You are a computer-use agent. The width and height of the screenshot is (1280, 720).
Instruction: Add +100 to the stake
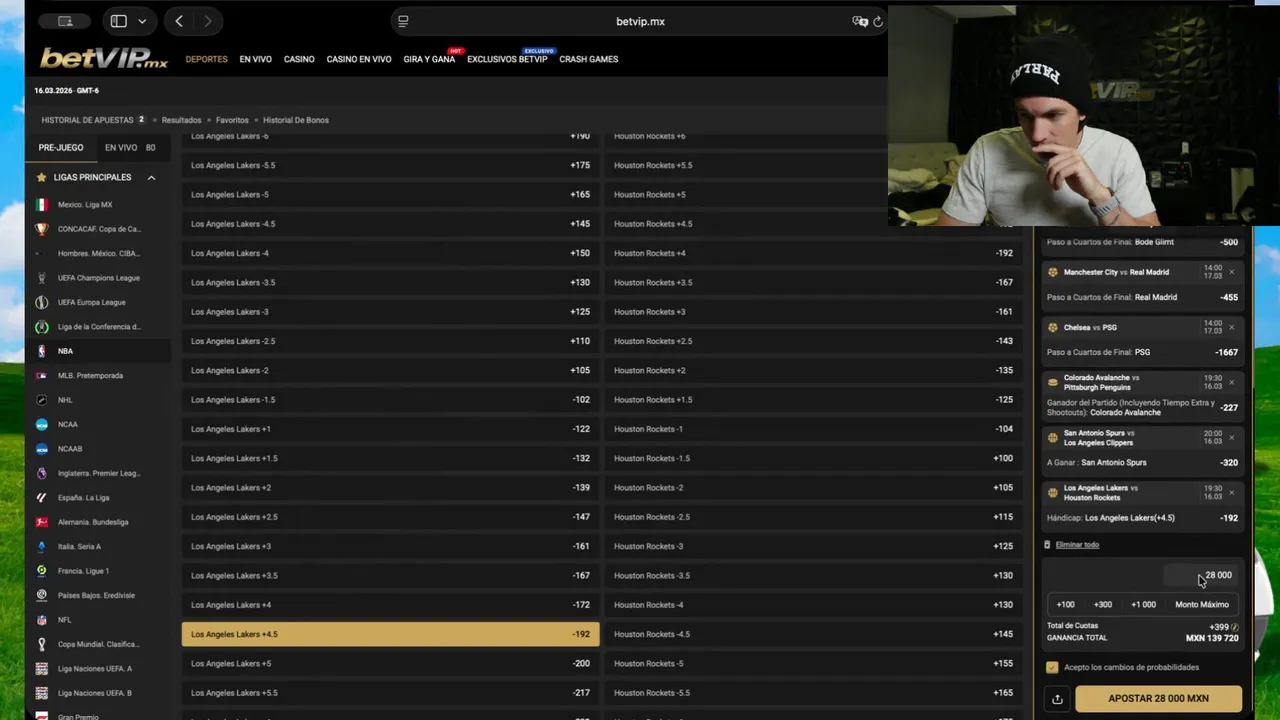tap(1065, 604)
